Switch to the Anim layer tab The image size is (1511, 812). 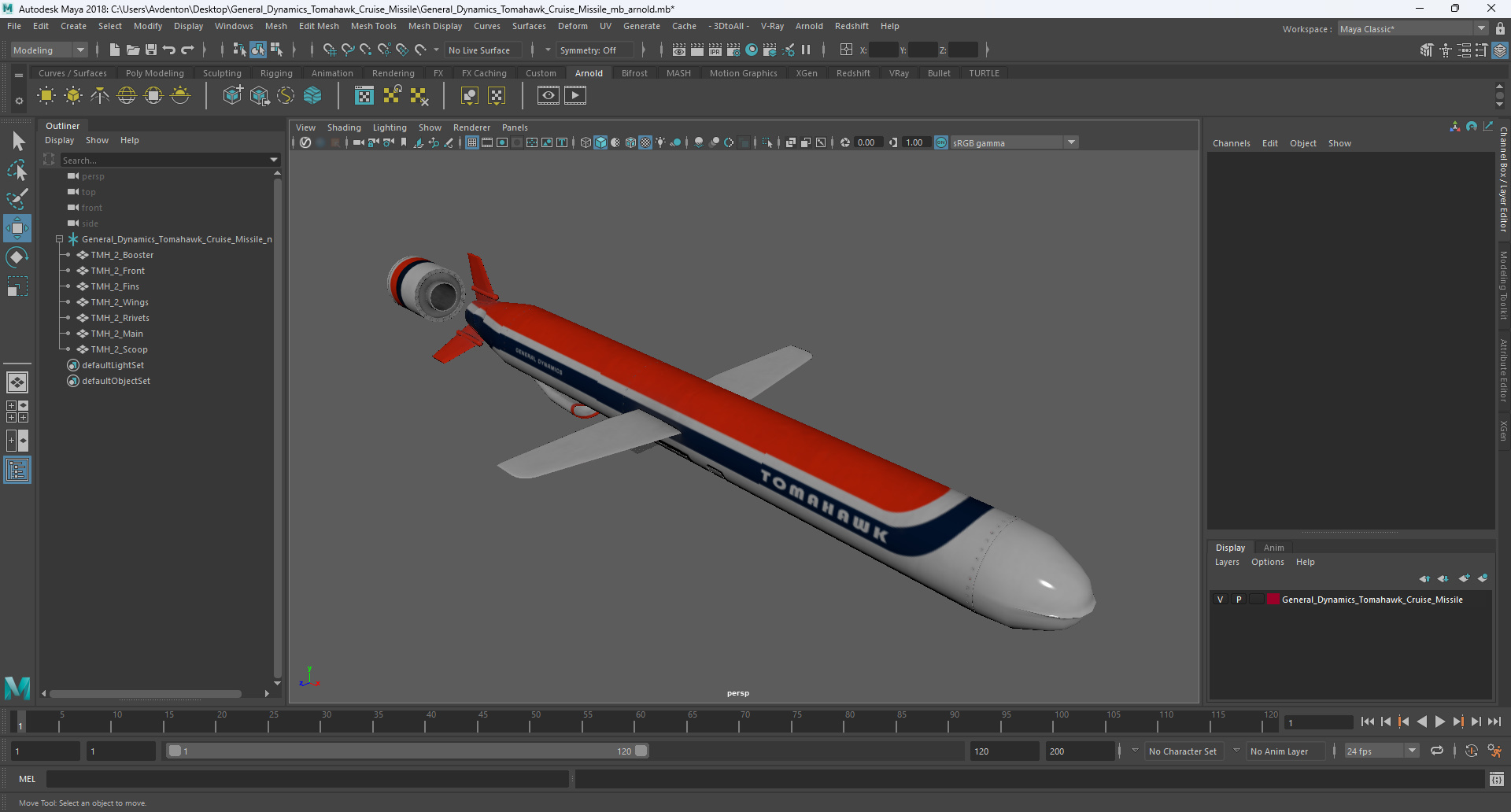pos(1273,548)
